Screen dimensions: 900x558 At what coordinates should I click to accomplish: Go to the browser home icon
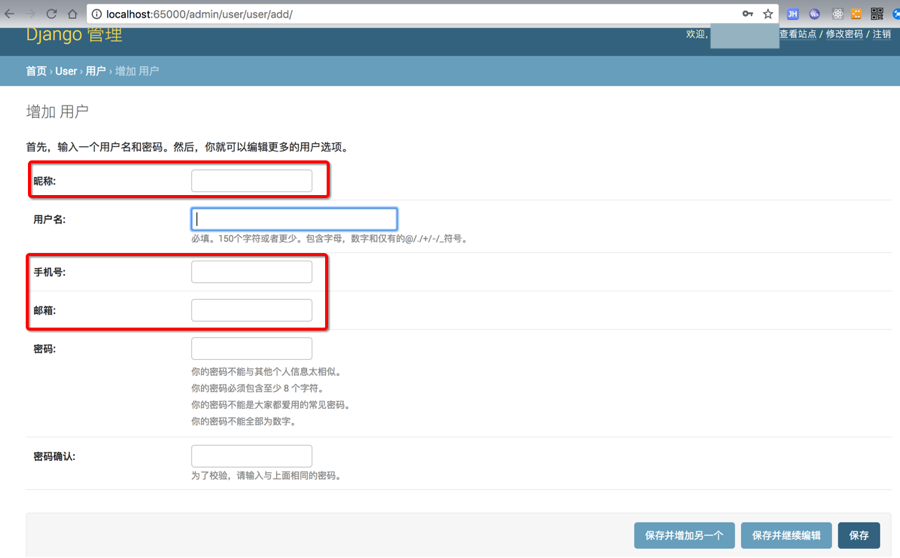point(72,14)
